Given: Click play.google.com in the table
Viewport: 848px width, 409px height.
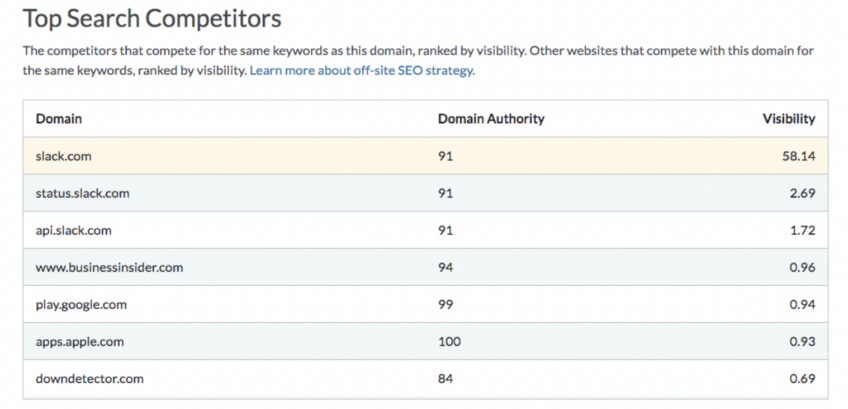Looking at the screenshot, I should (81, 305).
